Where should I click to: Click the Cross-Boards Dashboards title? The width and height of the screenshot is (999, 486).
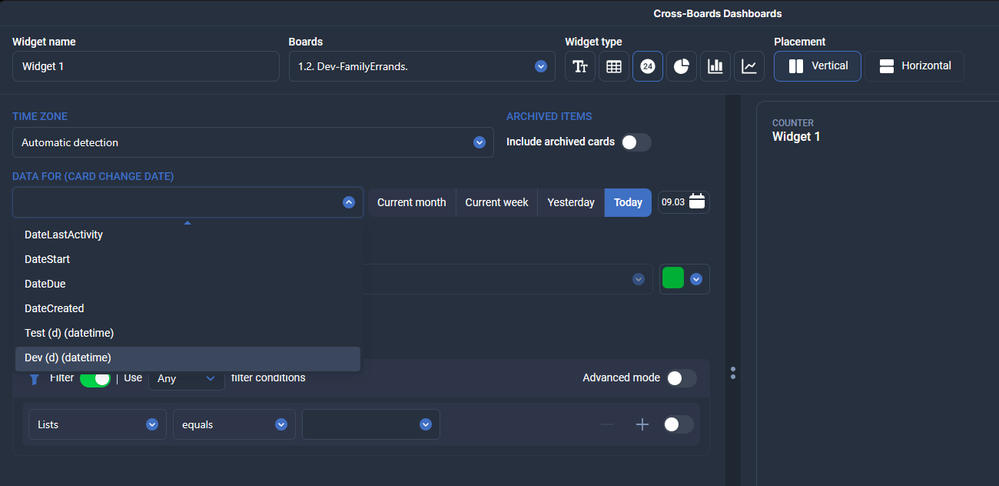717,13
